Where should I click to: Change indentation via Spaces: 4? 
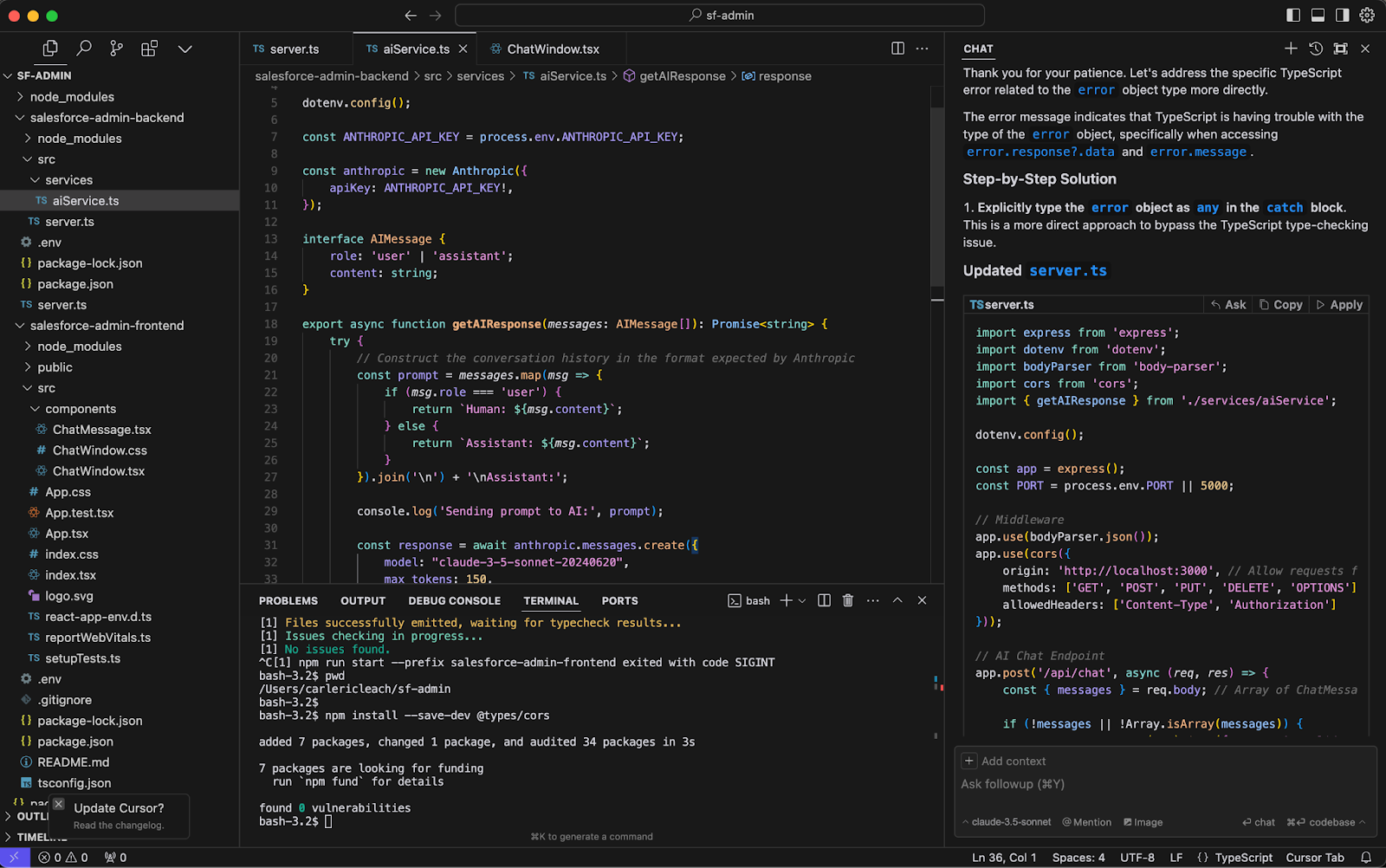1078,858
